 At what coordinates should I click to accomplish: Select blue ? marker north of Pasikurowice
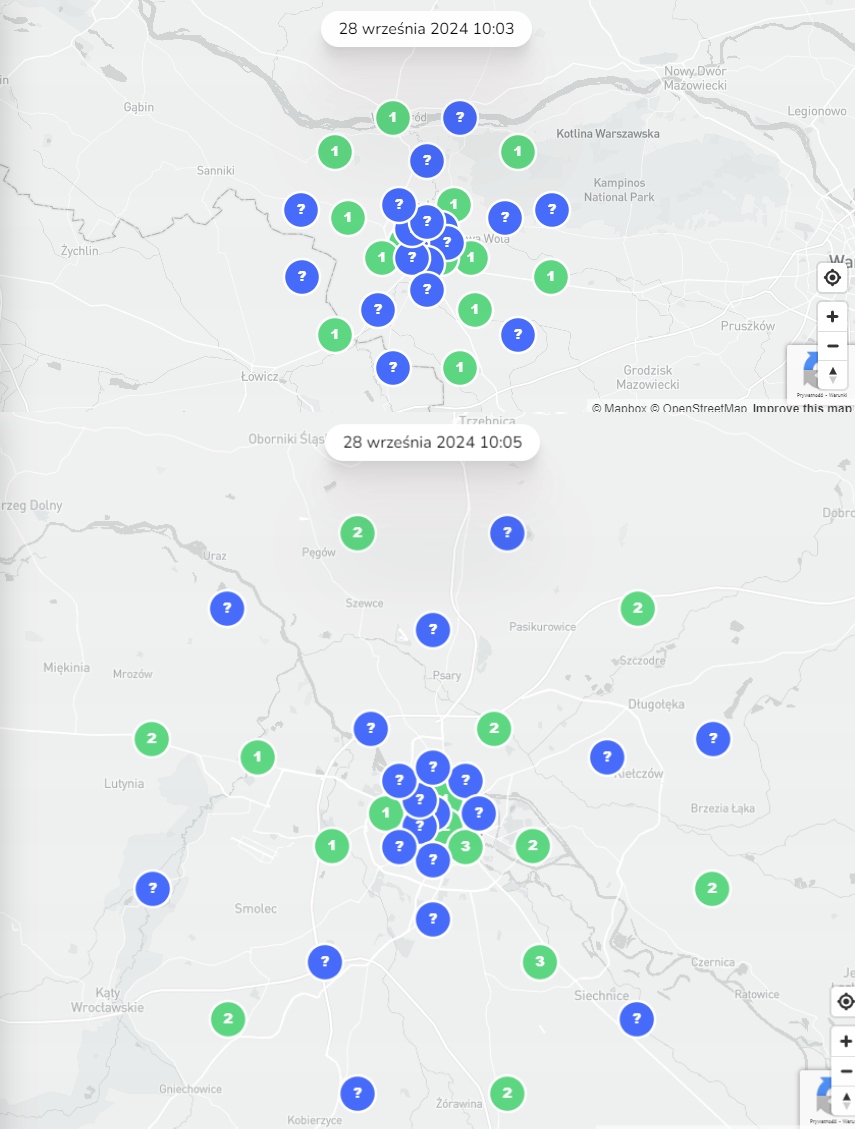(507, 533)
